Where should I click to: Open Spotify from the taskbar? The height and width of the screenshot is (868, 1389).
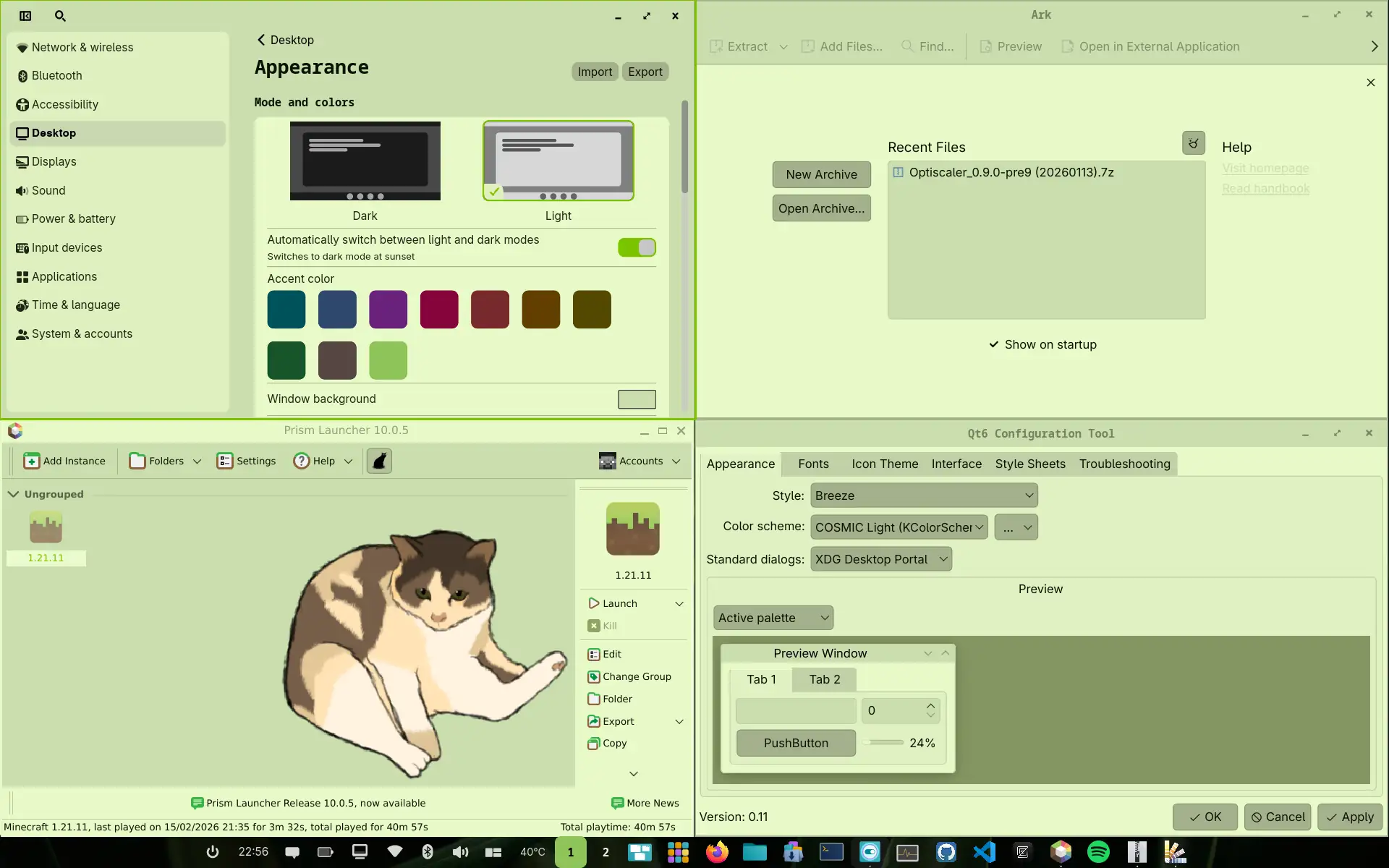(x=1098, y=852)
